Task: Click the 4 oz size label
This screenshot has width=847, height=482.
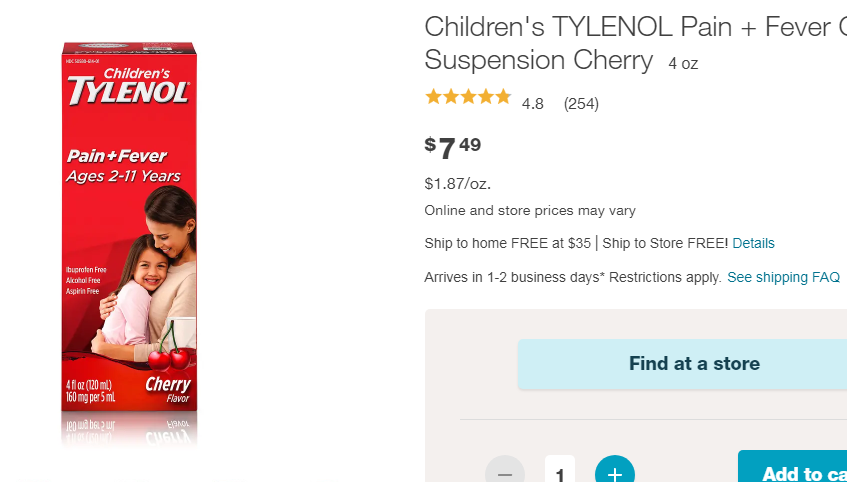Action: tap(683, 64)
